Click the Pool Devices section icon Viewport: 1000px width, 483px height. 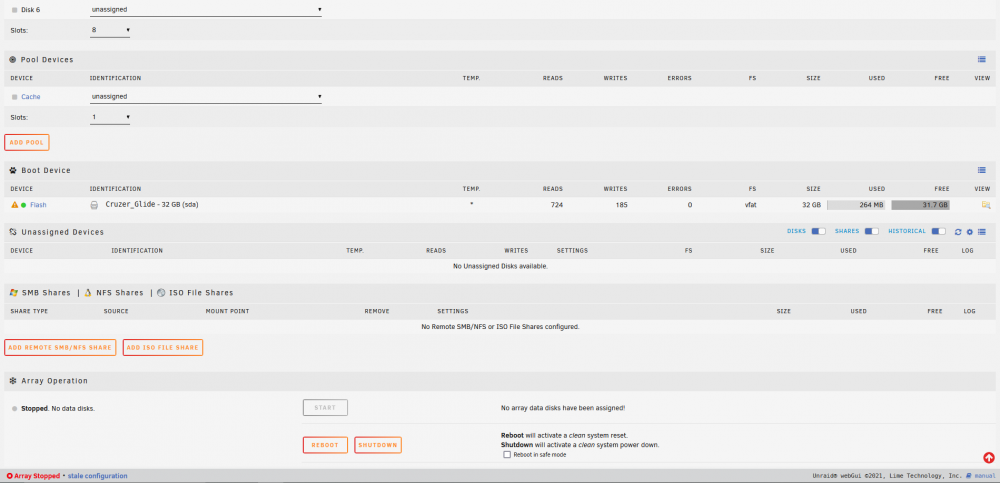tap(13, 59)
